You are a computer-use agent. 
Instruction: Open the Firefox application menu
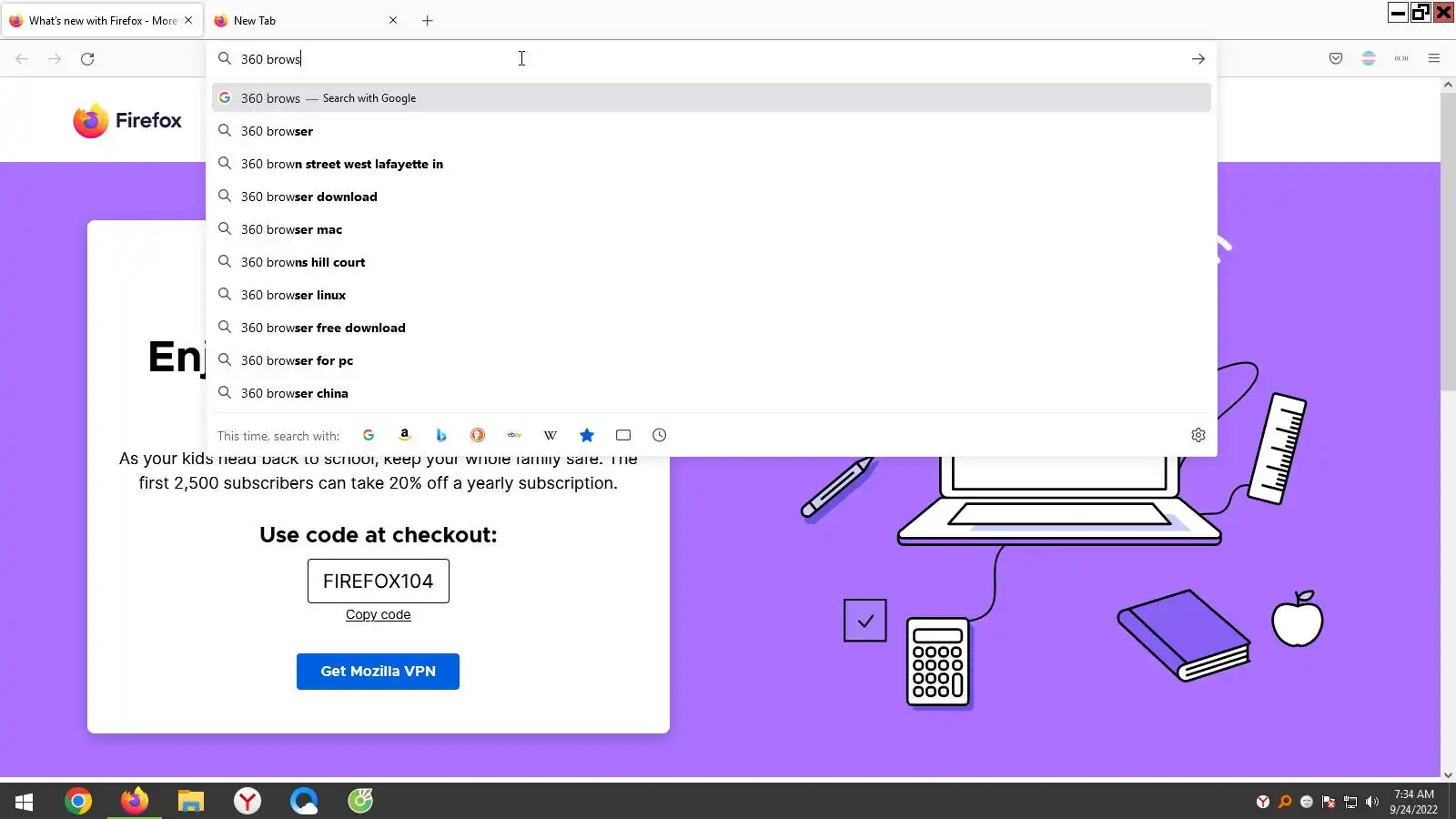tap(1434, 59)
